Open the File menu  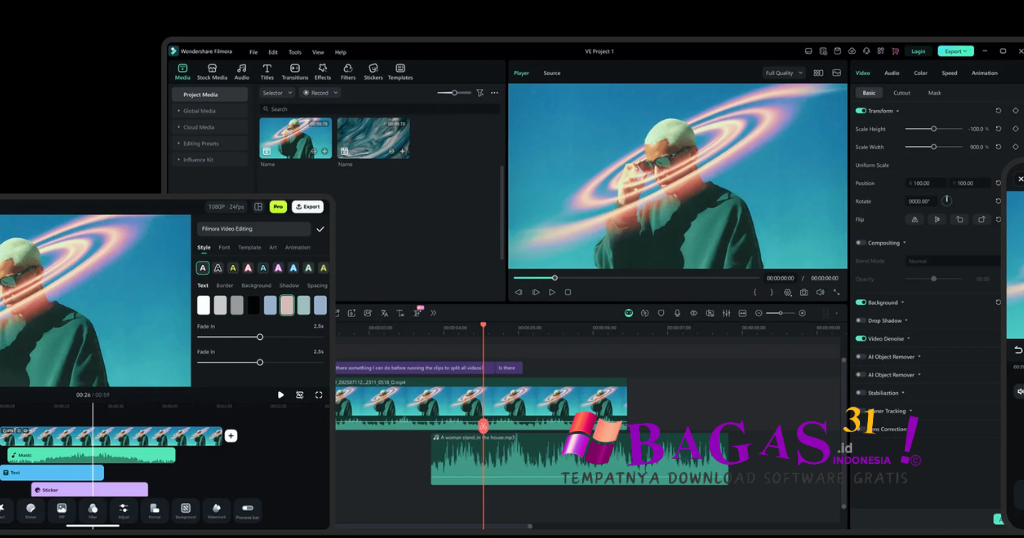click(253, 52)
